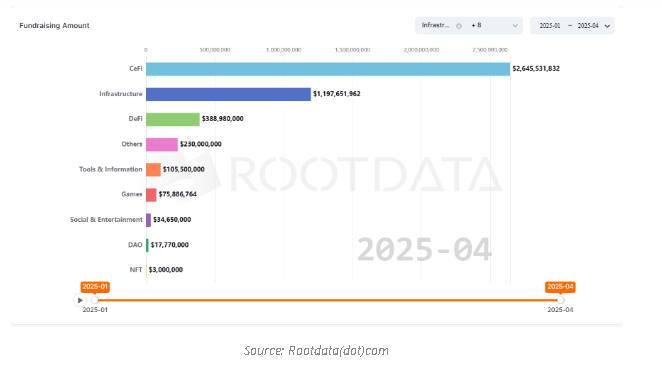
Task: Expand the category filter dropdown chevron
Action: (x=515, y=26)
